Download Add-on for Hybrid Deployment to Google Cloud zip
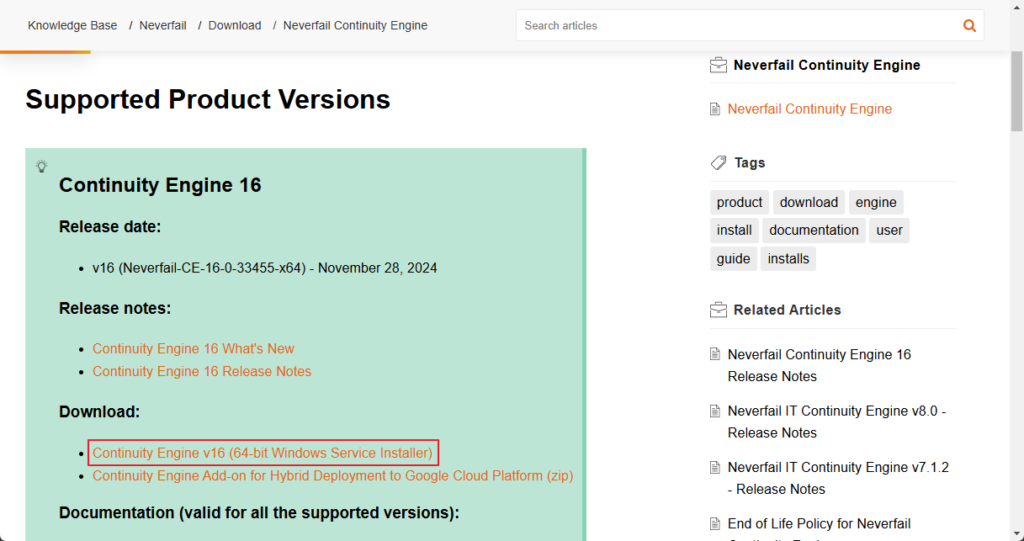The width and height of the screenshot is (1024, 541). pyautogui.click(x=333, y=476)
